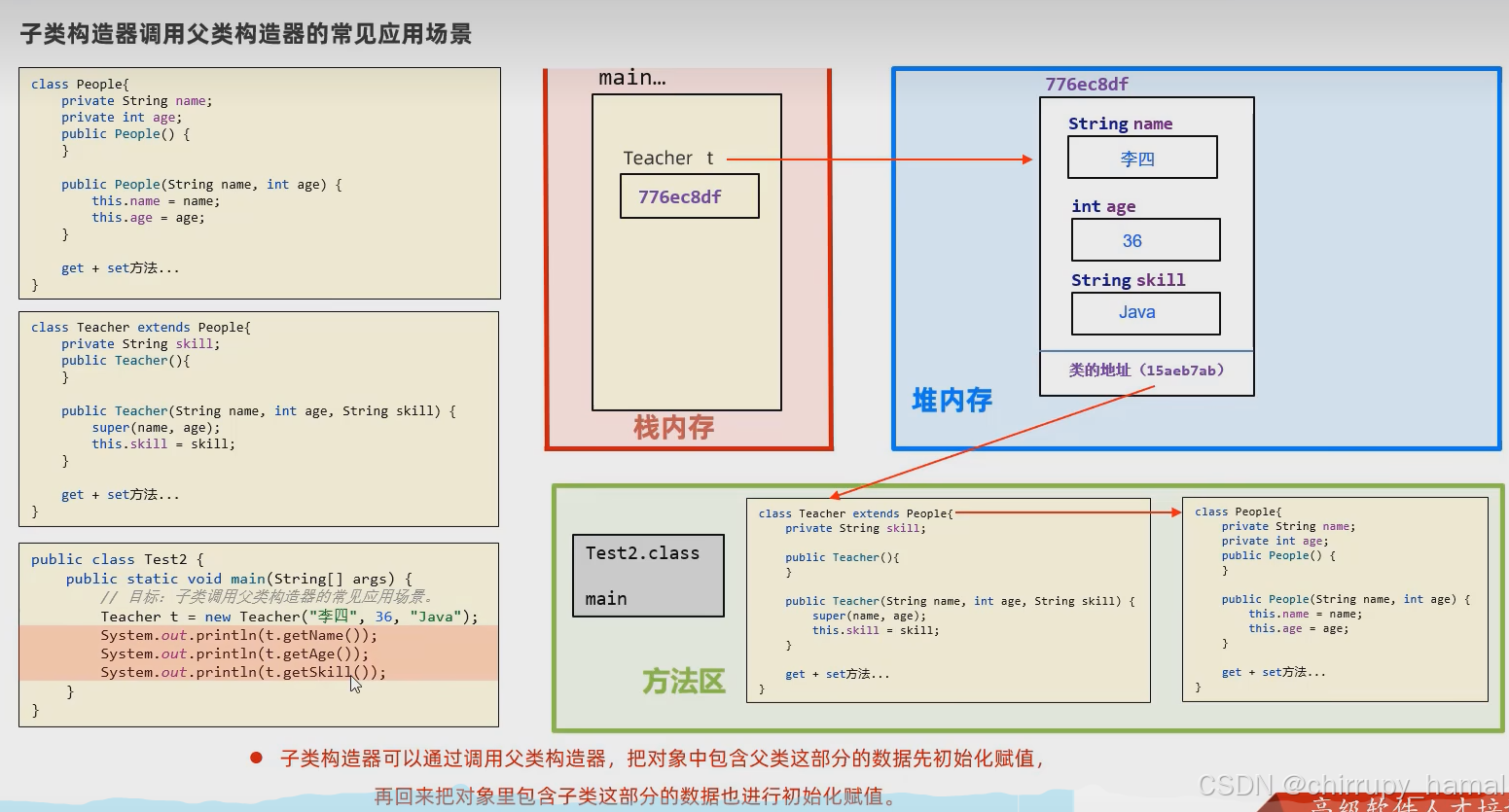This screenshot has height=812, width=1509.
Task: Click the 'String name' field label in heap
Action: click(x=1120, y=124)
